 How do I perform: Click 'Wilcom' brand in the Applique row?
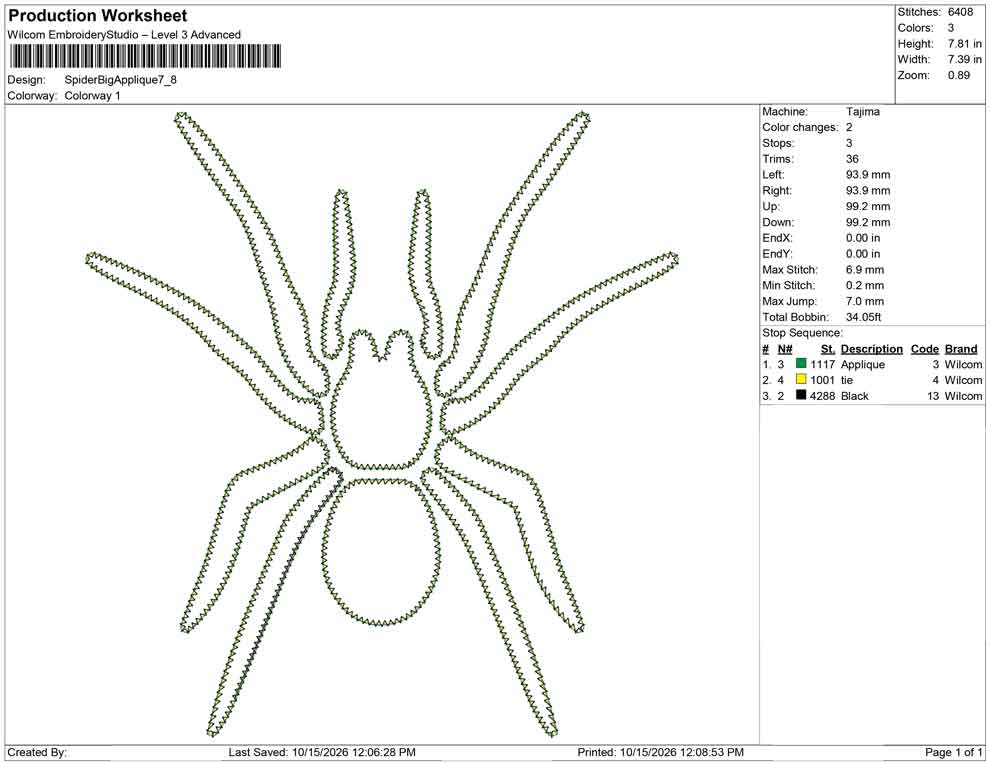pyautogui.click(x=963, y=364)
